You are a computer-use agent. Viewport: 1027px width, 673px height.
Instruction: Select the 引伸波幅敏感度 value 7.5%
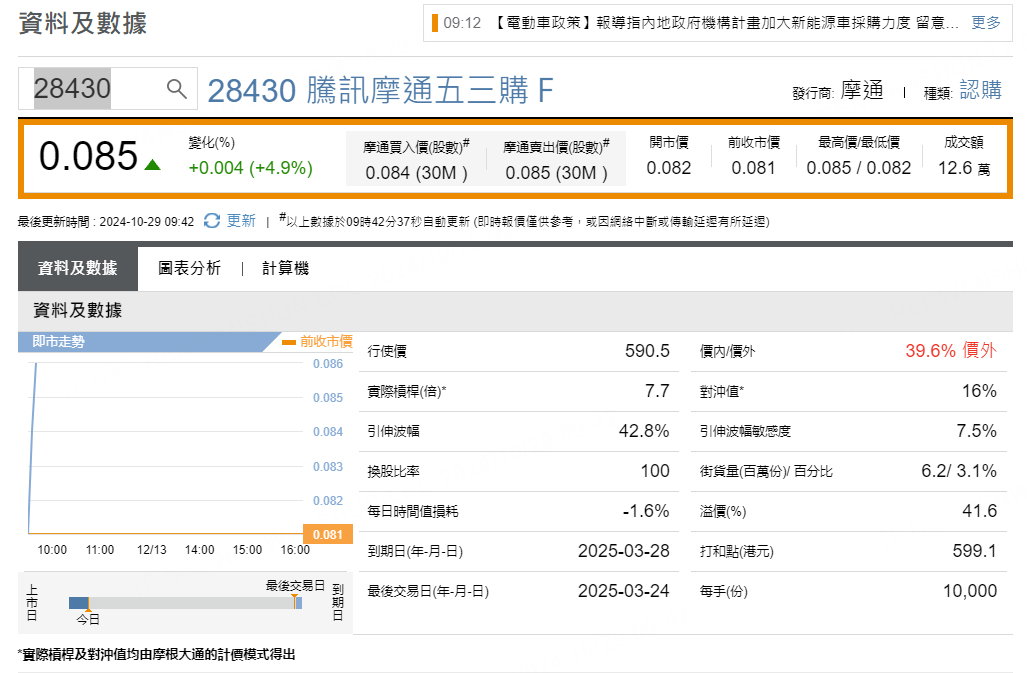977,431
